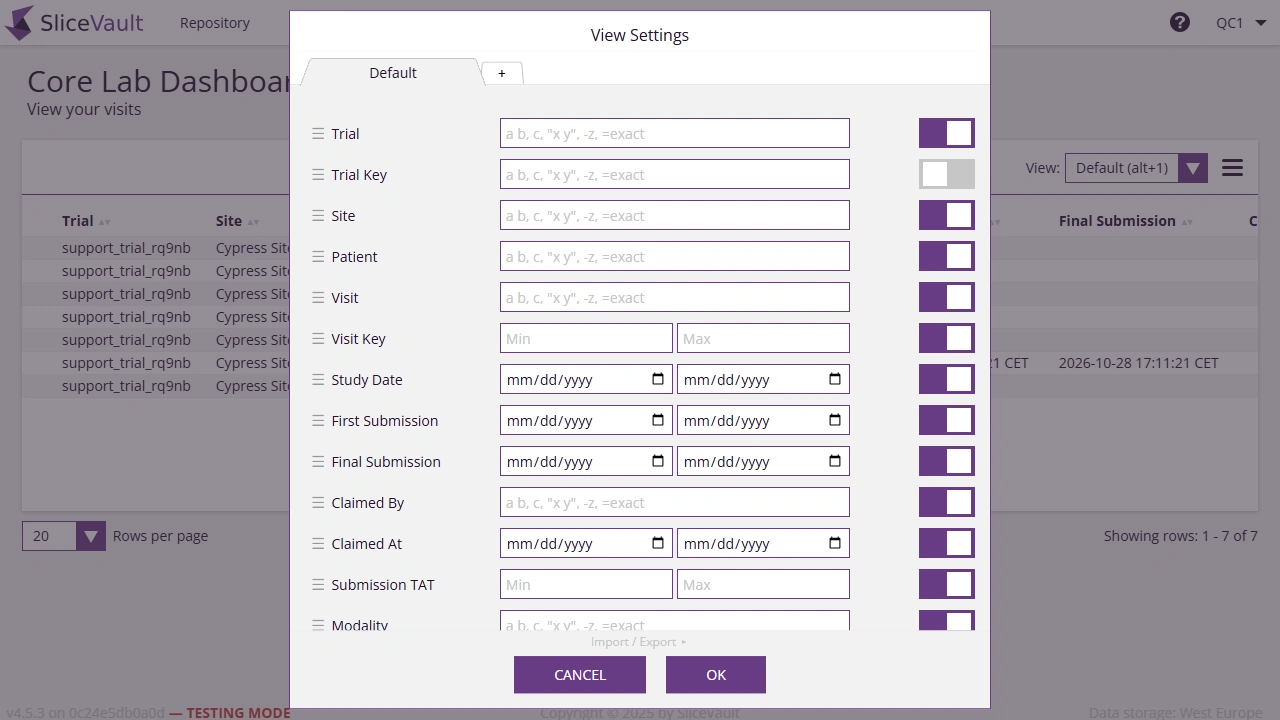Open the help question mark icon
1280x720 pixels.
[x=1180, y=22]
